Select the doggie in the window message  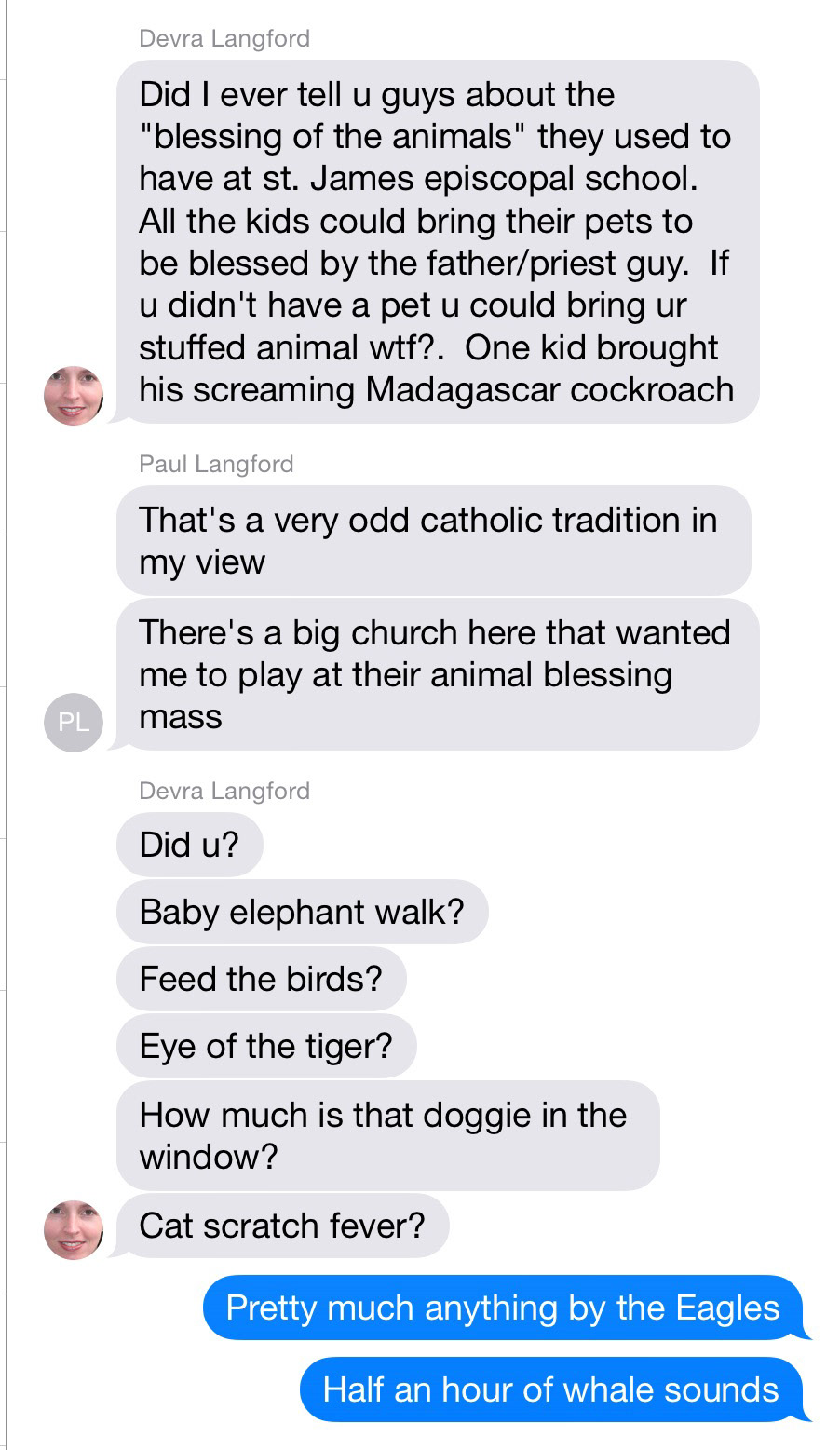pos(386,1135)
